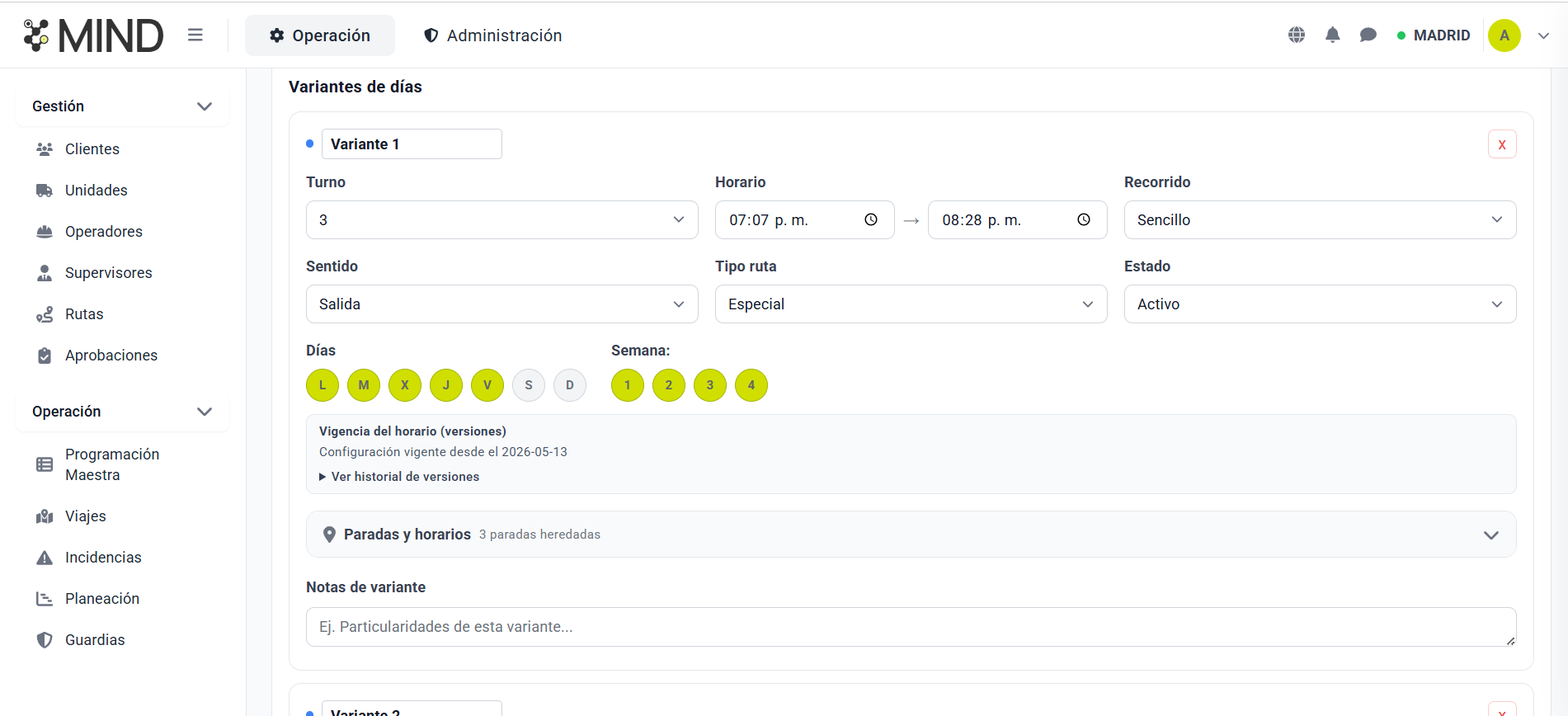Open the Turno dropdown

tap(501, 220)
